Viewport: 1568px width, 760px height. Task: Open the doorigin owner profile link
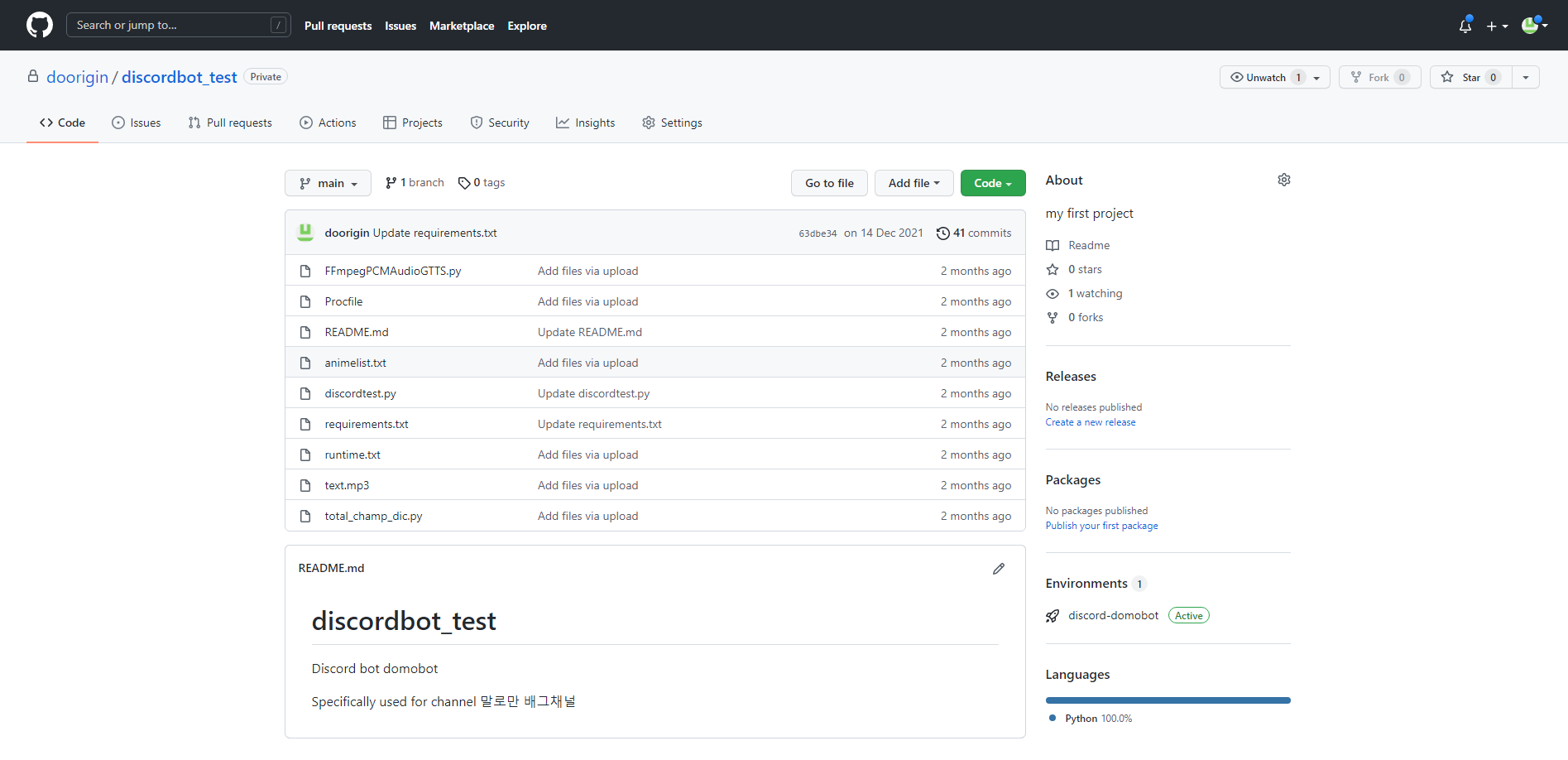pyautogui.click(x=77, y=77)
